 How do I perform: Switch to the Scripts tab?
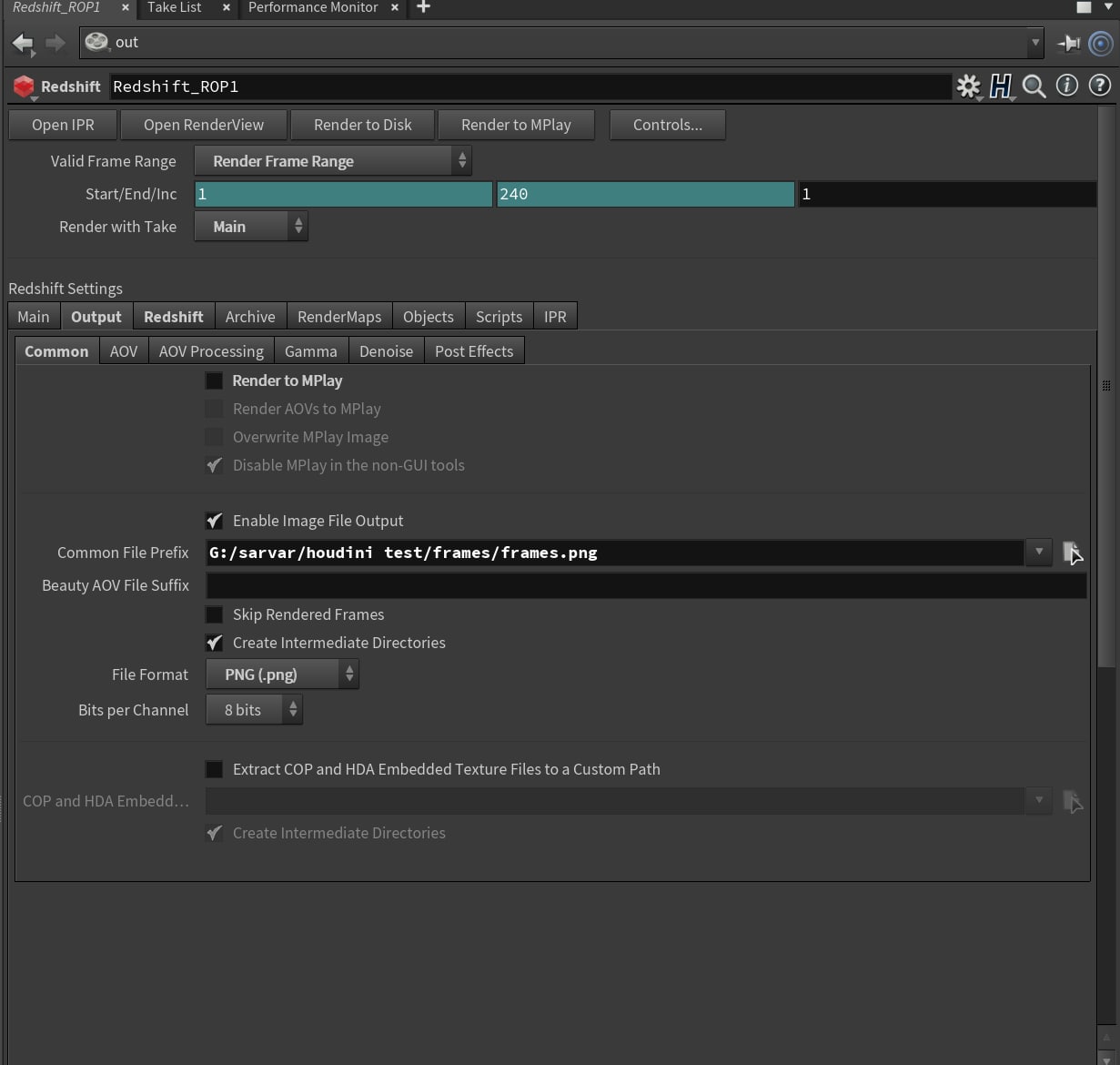[x=499, y=317]
